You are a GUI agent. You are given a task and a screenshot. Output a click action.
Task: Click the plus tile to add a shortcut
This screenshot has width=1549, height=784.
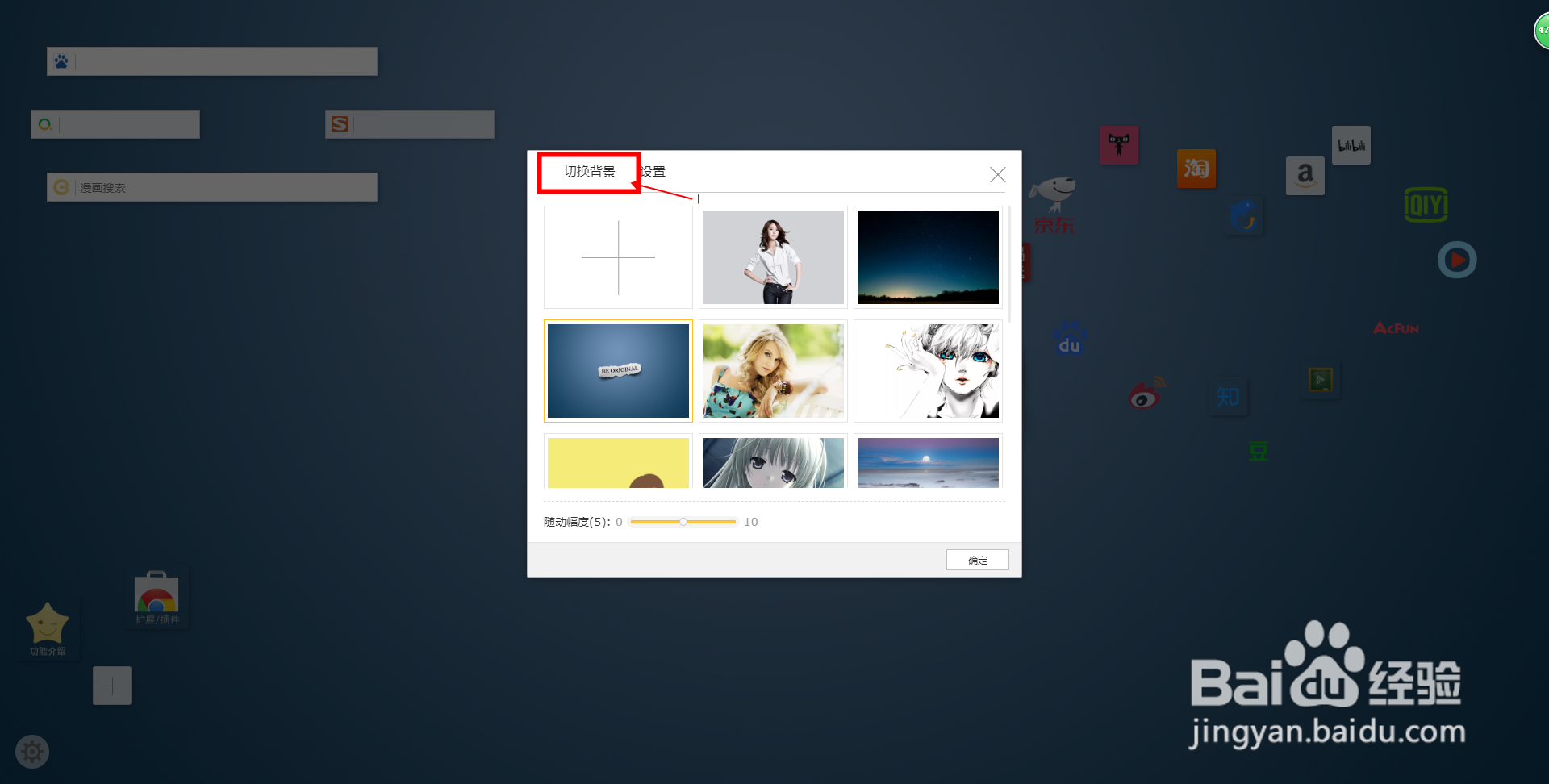(x=112, y=686)
